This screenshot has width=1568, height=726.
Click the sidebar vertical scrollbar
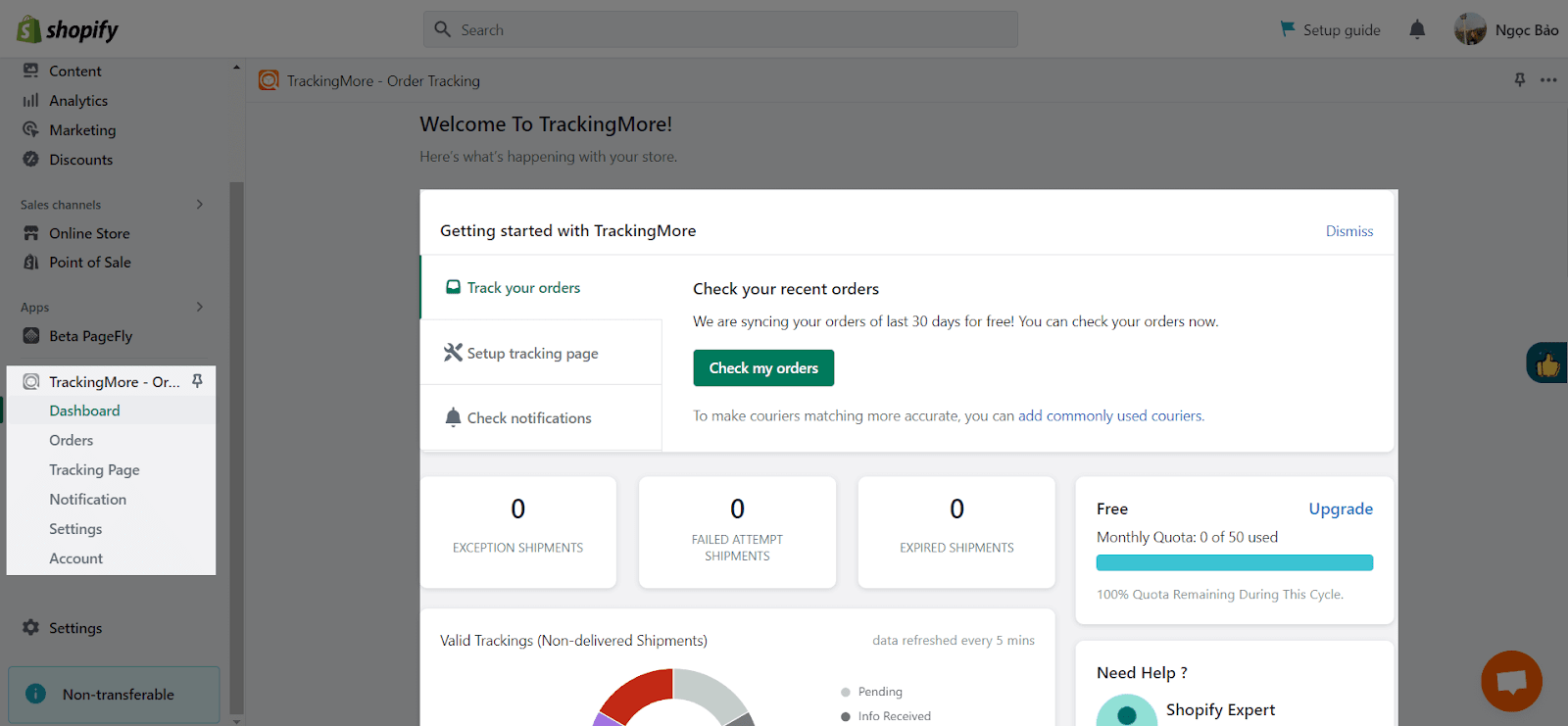(236, 448)
